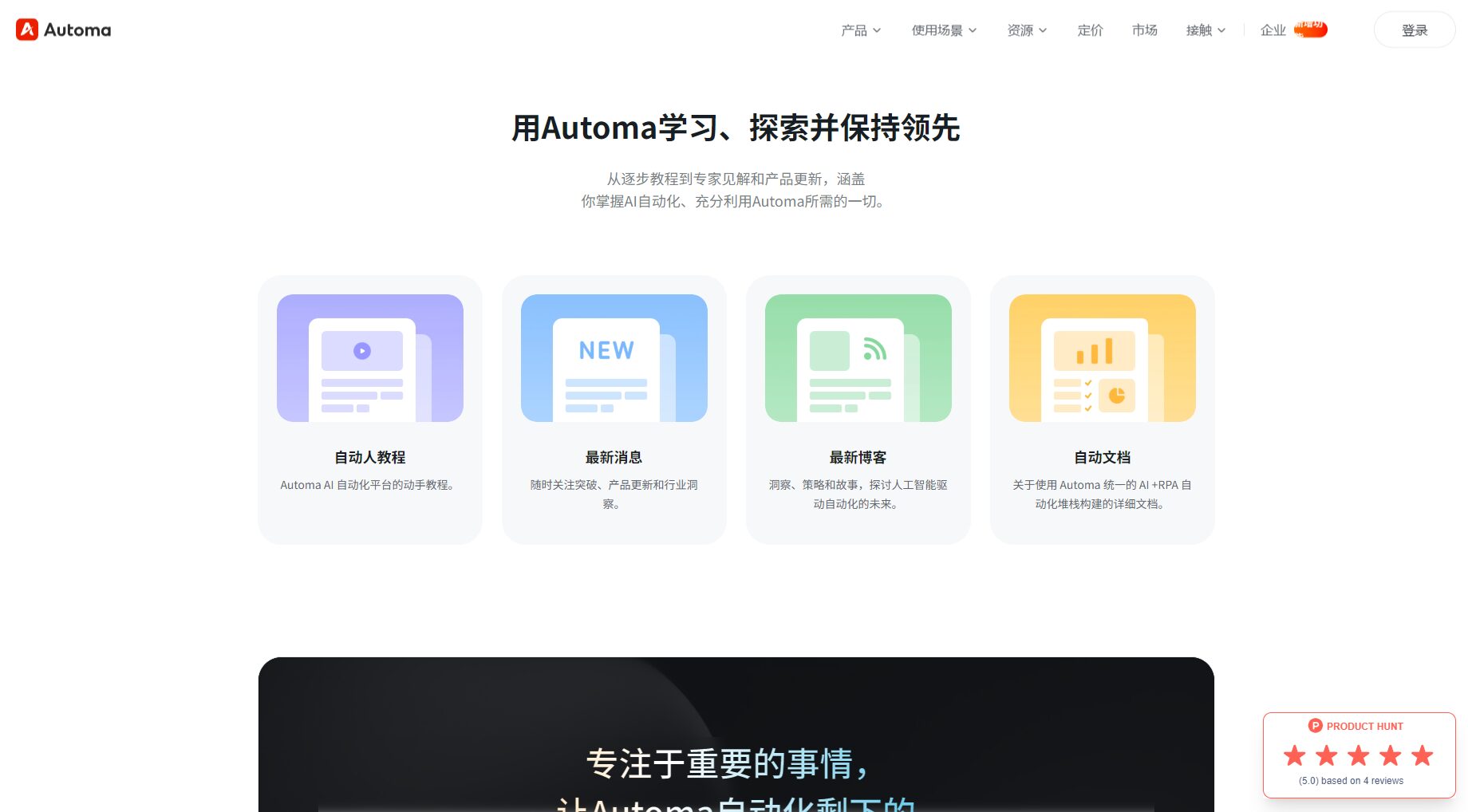Open the 市场 marketplace menu item
This screenshot has width=1468, height=812.
point(1144,30)
